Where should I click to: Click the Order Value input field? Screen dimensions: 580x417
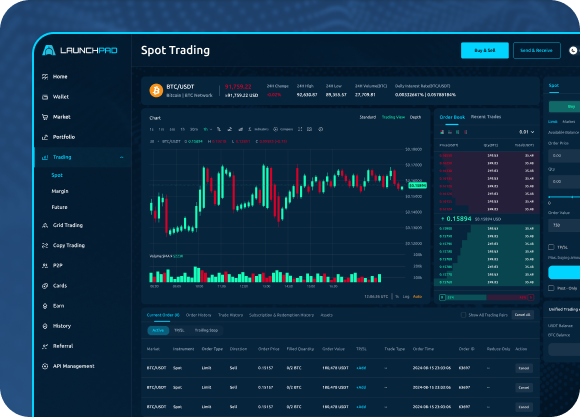pyautogui.click(x=564, y=225)
